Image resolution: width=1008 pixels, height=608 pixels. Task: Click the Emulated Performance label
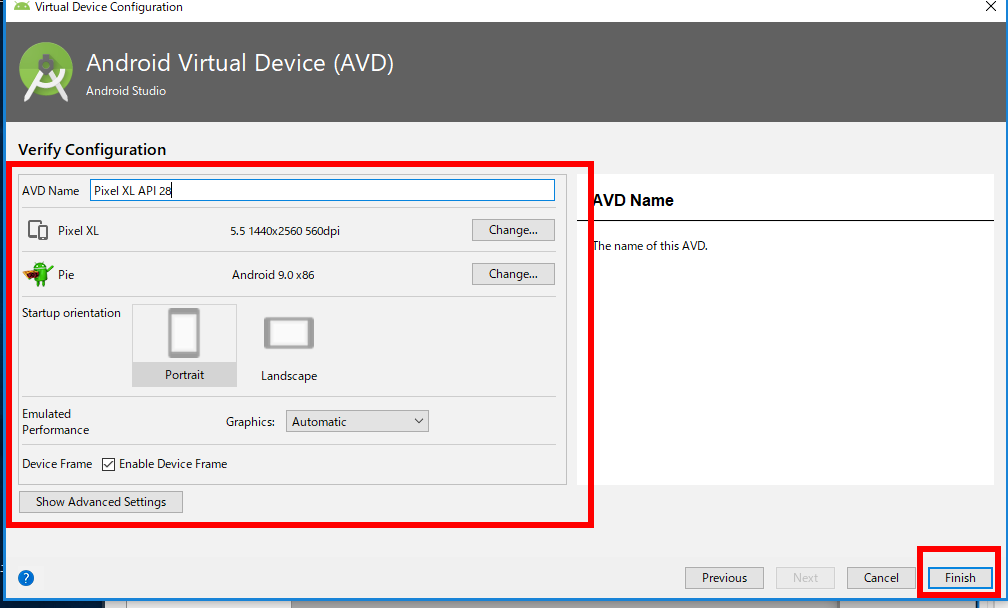coord(56,422)
